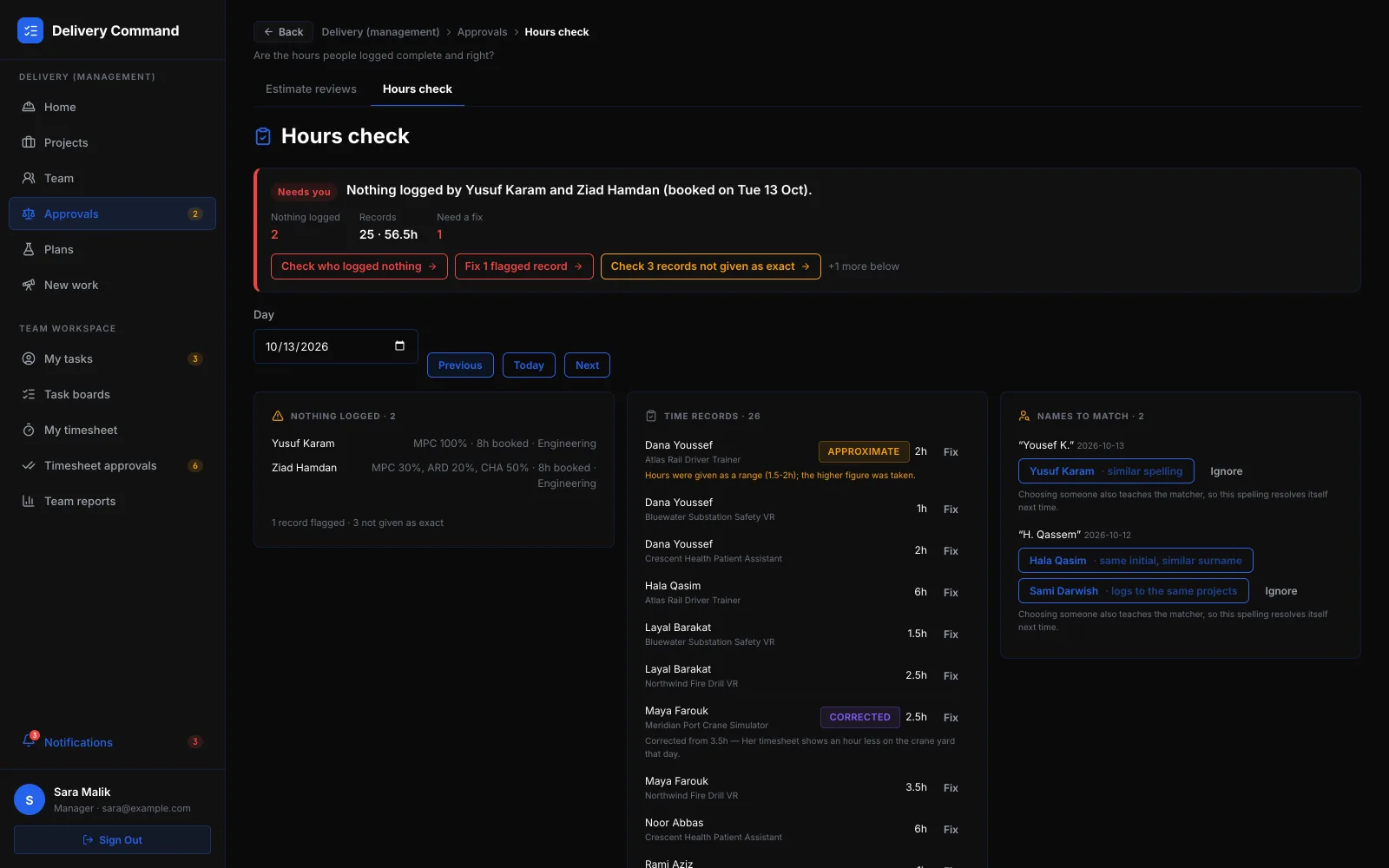This screenshot has width=1389, height=868.
Task: Click Yusuf Karam in Nothing Logged list
Action: [303, 444]
